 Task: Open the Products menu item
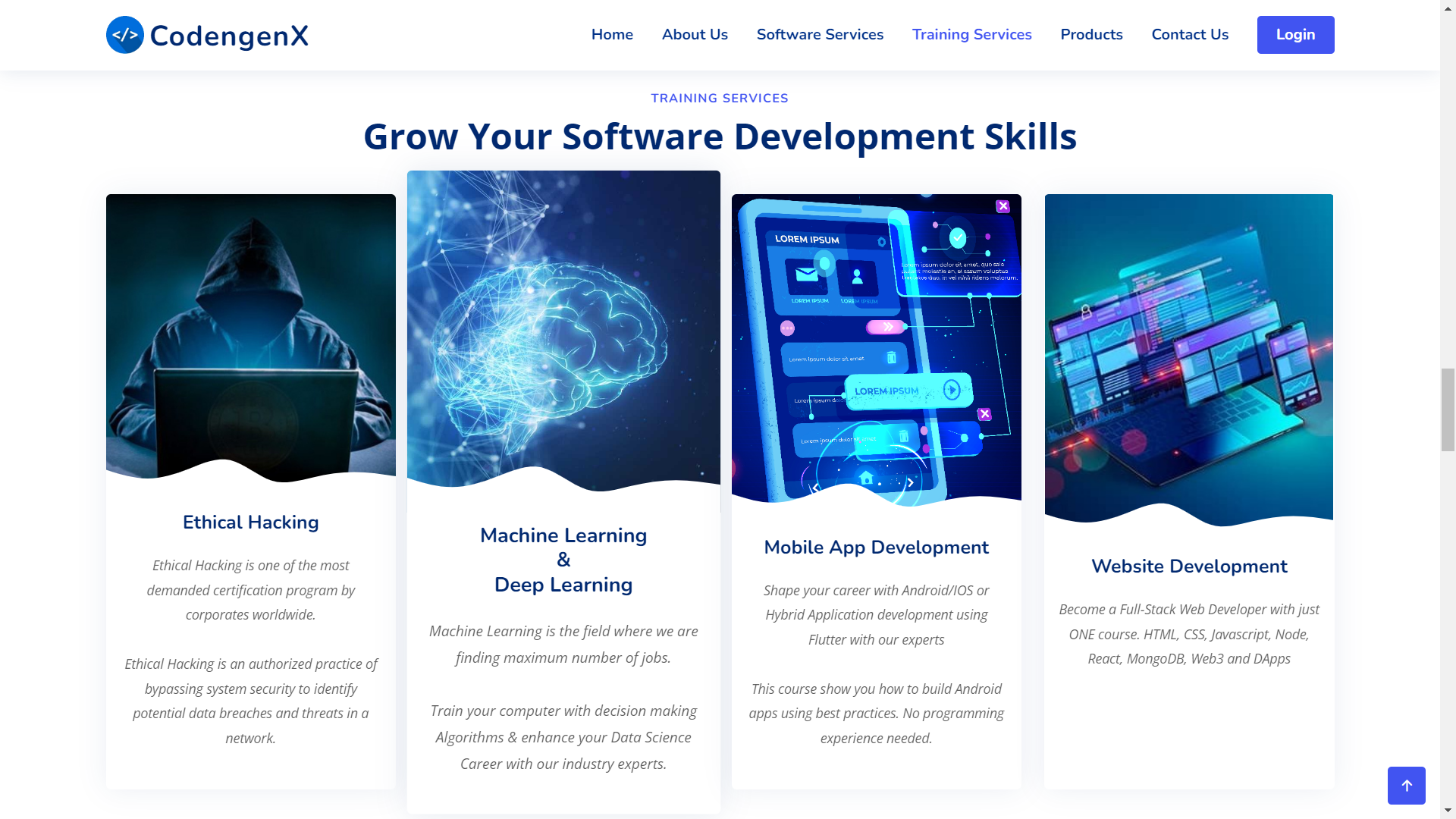coord(1091,35)
